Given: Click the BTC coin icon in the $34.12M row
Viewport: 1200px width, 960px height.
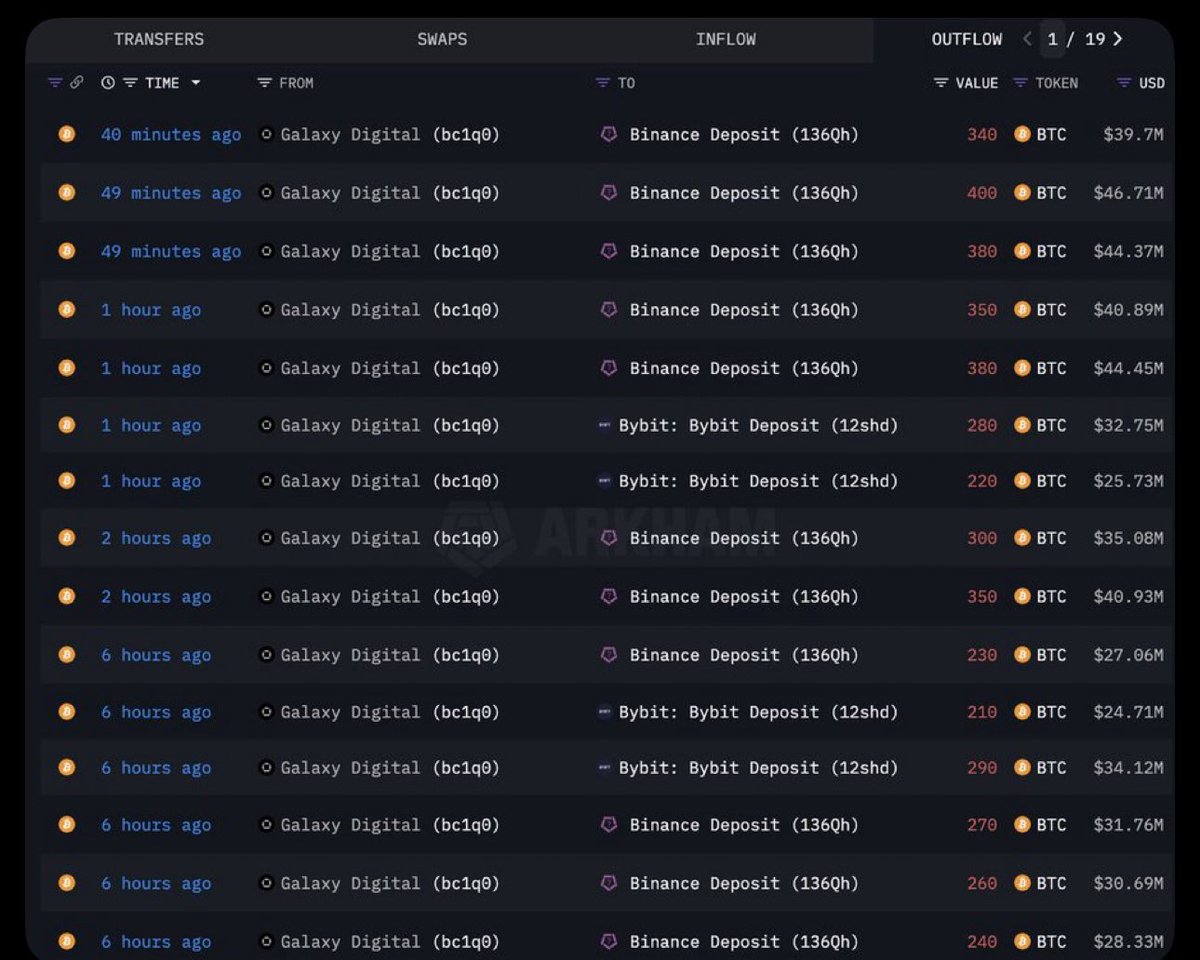Looking at the screenshot, I should (1022, 768).
